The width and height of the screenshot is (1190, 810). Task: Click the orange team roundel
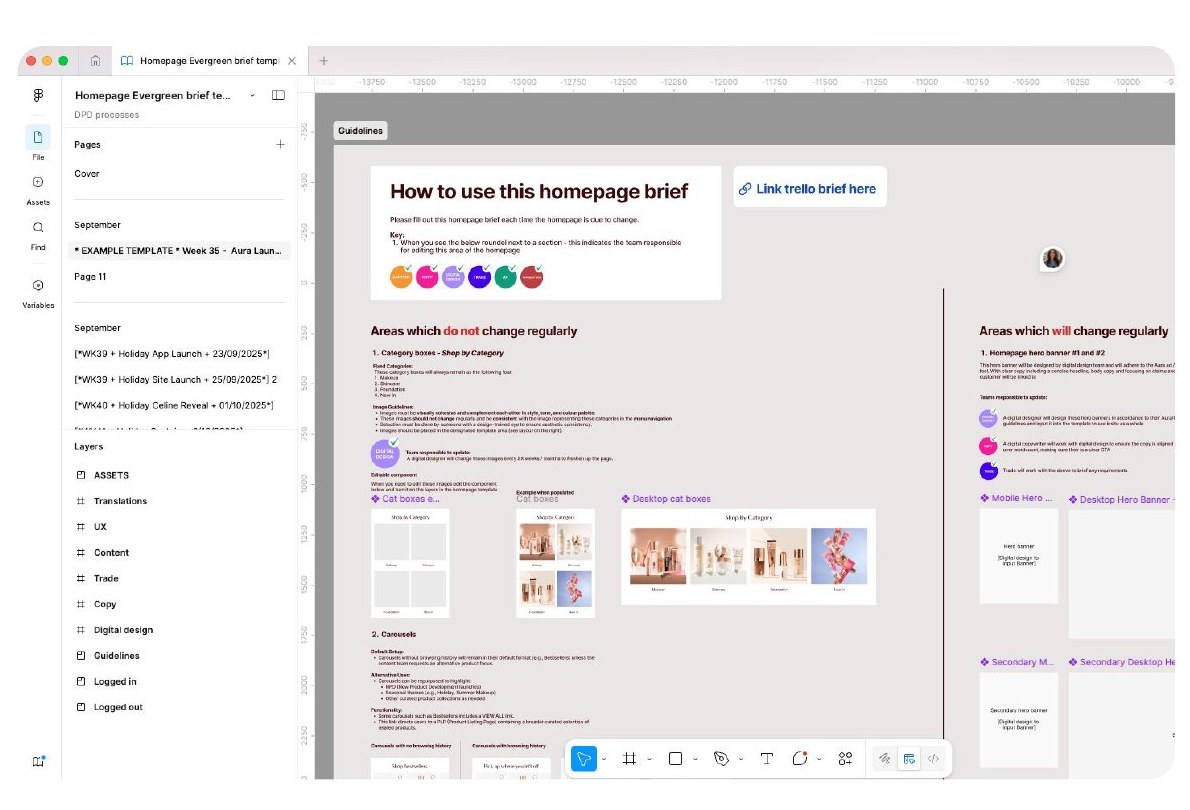pyautogui.click(x=401, y=277)
